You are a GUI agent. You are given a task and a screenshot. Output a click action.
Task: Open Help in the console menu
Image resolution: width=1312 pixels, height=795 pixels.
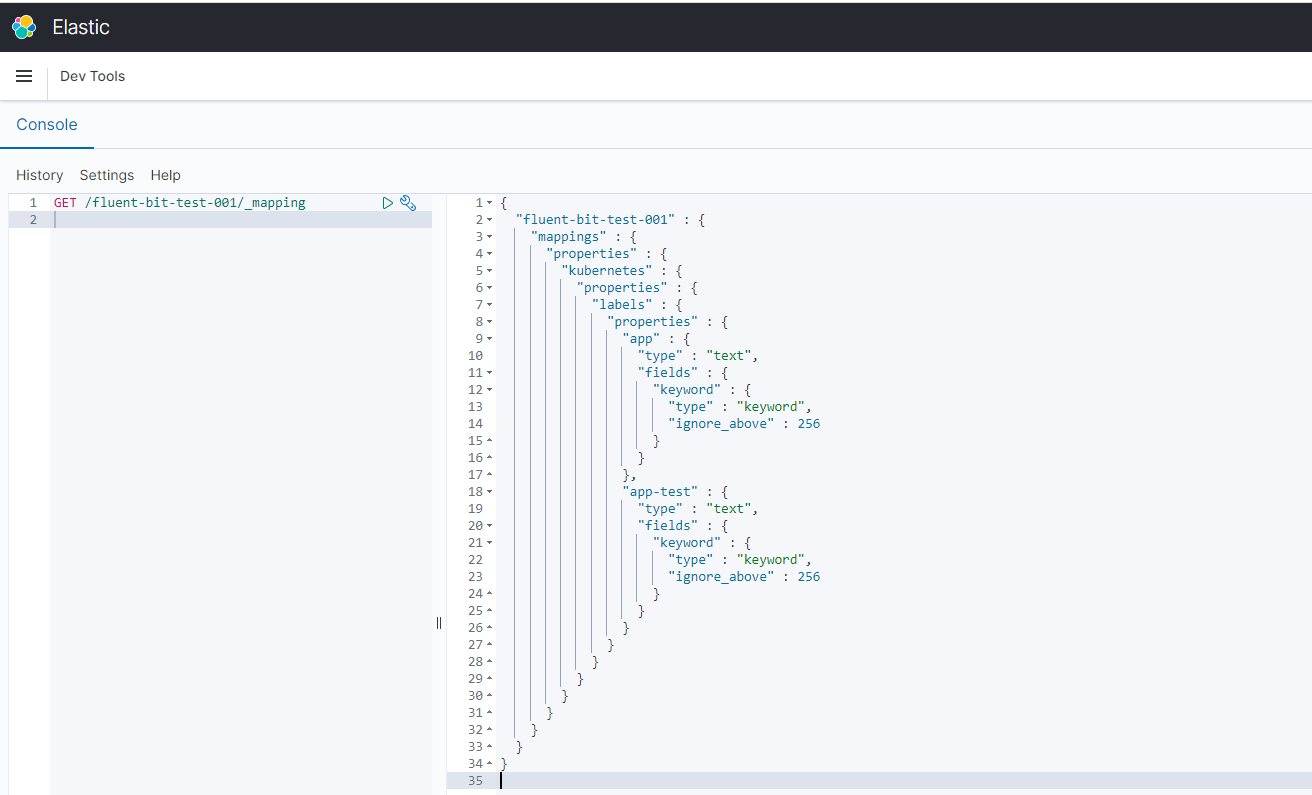pyautogui.click(x=166, y=175)
